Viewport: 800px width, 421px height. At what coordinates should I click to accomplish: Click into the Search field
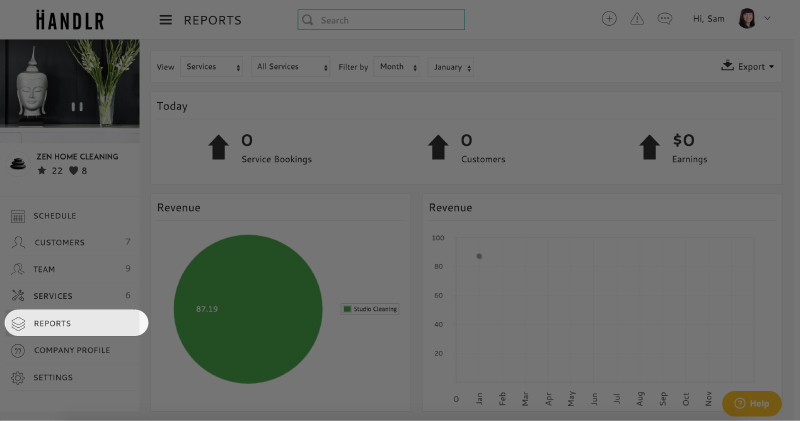click(387, 20)
